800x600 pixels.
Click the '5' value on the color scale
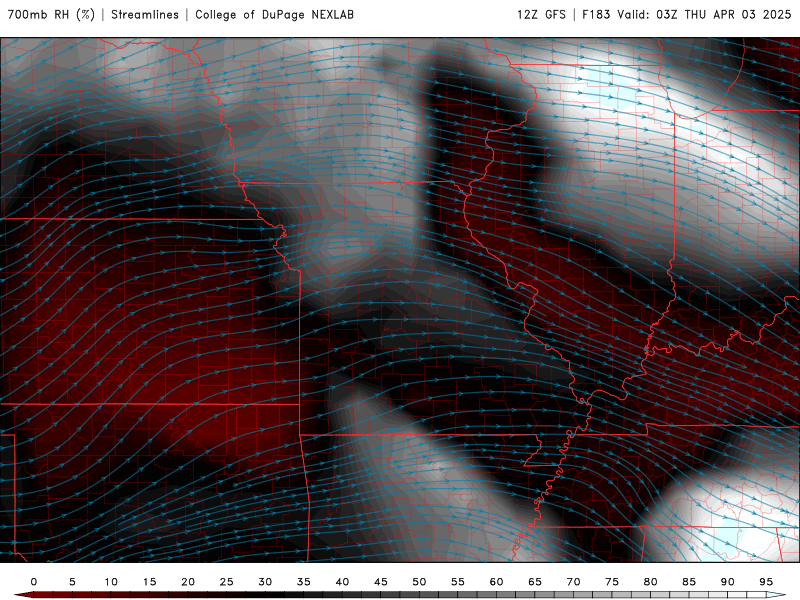click(72, 582)
